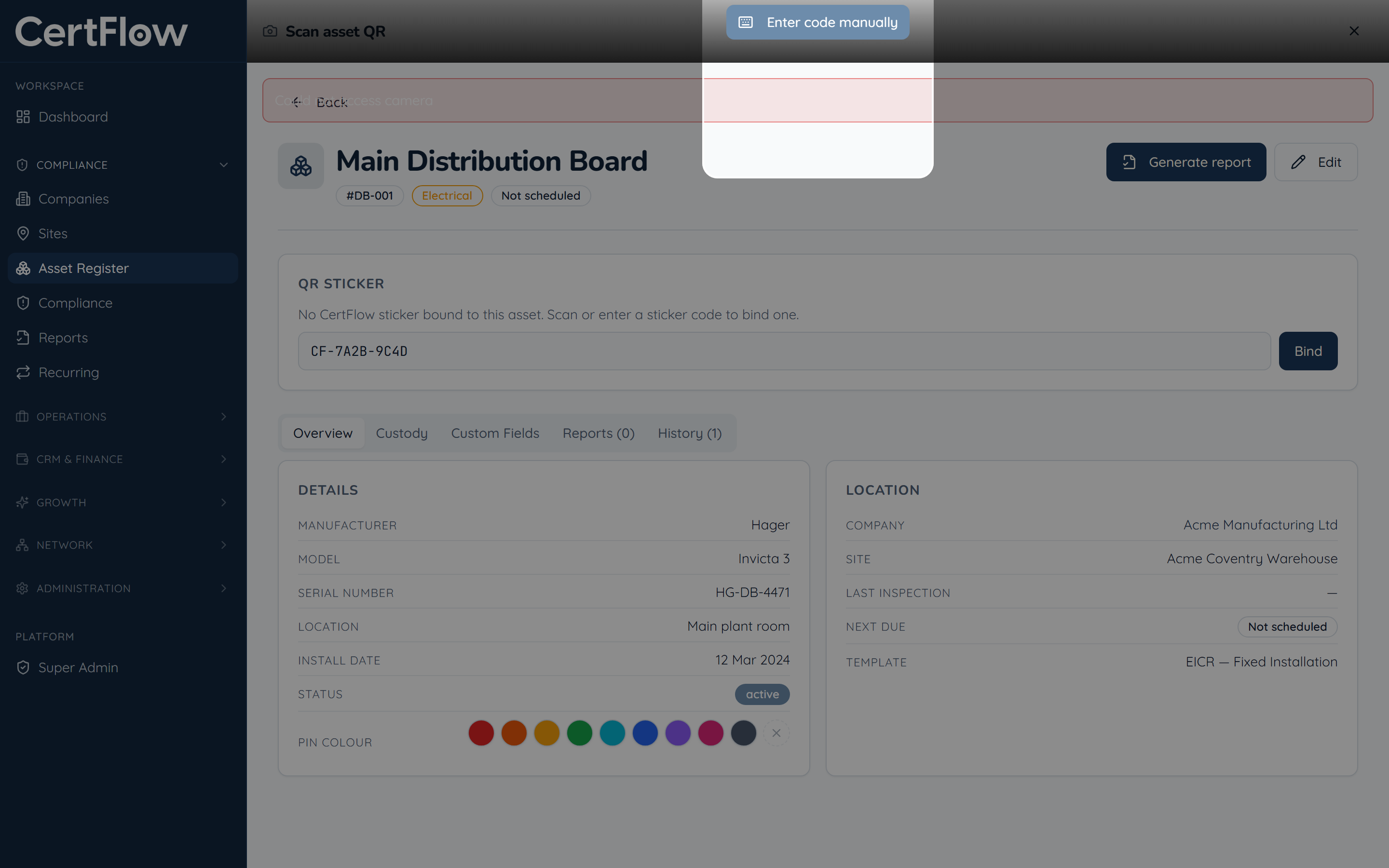Pick the amber pin colour
The width and height of the screenshot is (1389, 868).
coord(546,733)
